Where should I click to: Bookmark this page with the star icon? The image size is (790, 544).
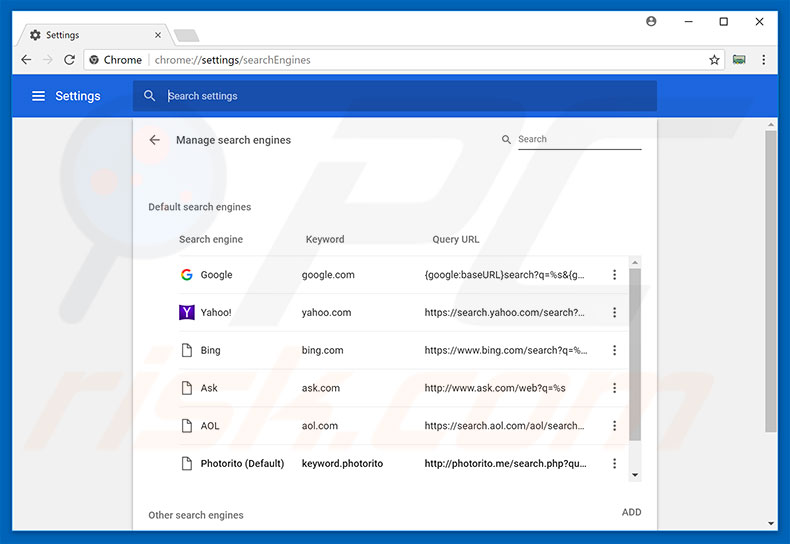coord(714,60)
